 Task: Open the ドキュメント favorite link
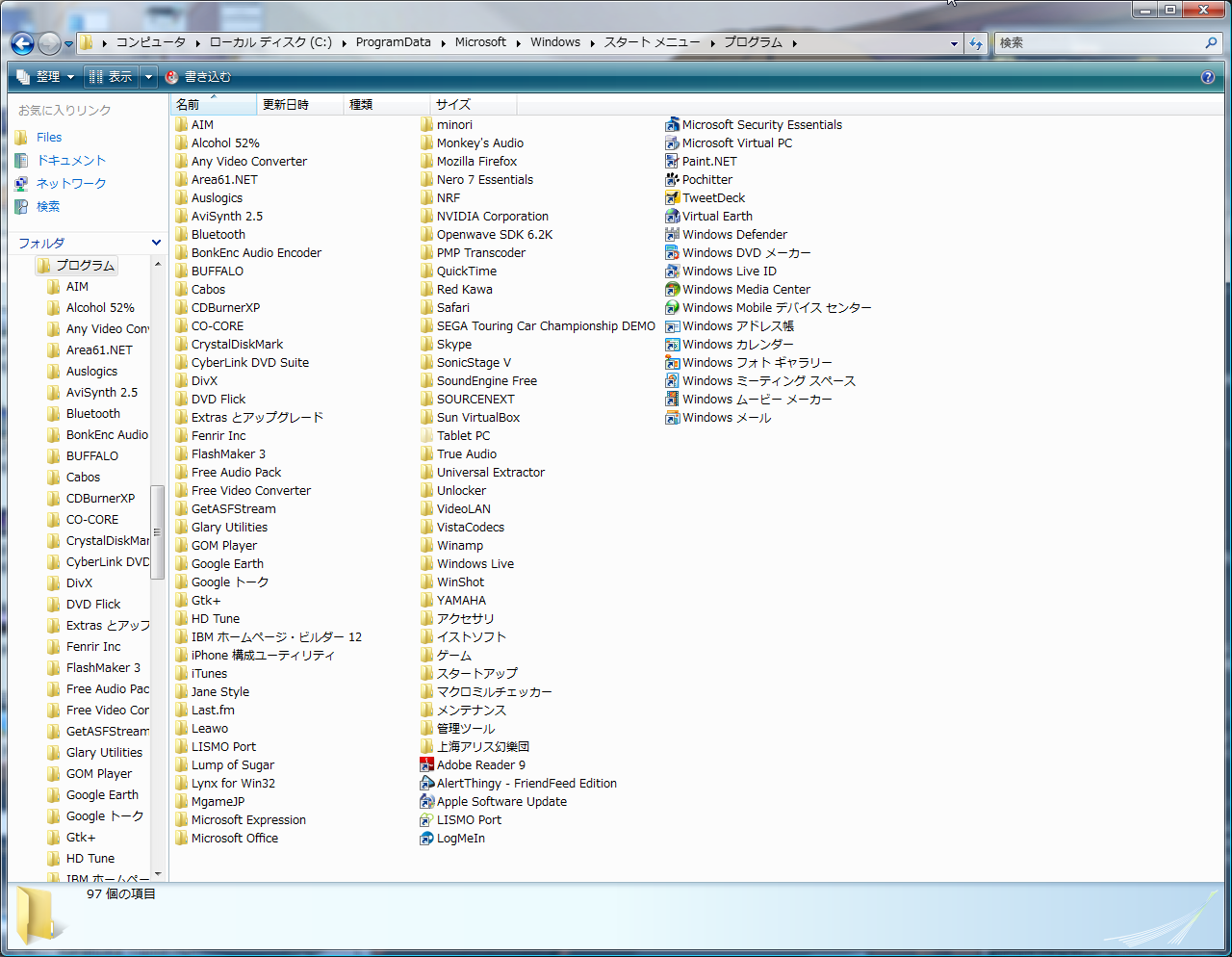pos(71,161)
